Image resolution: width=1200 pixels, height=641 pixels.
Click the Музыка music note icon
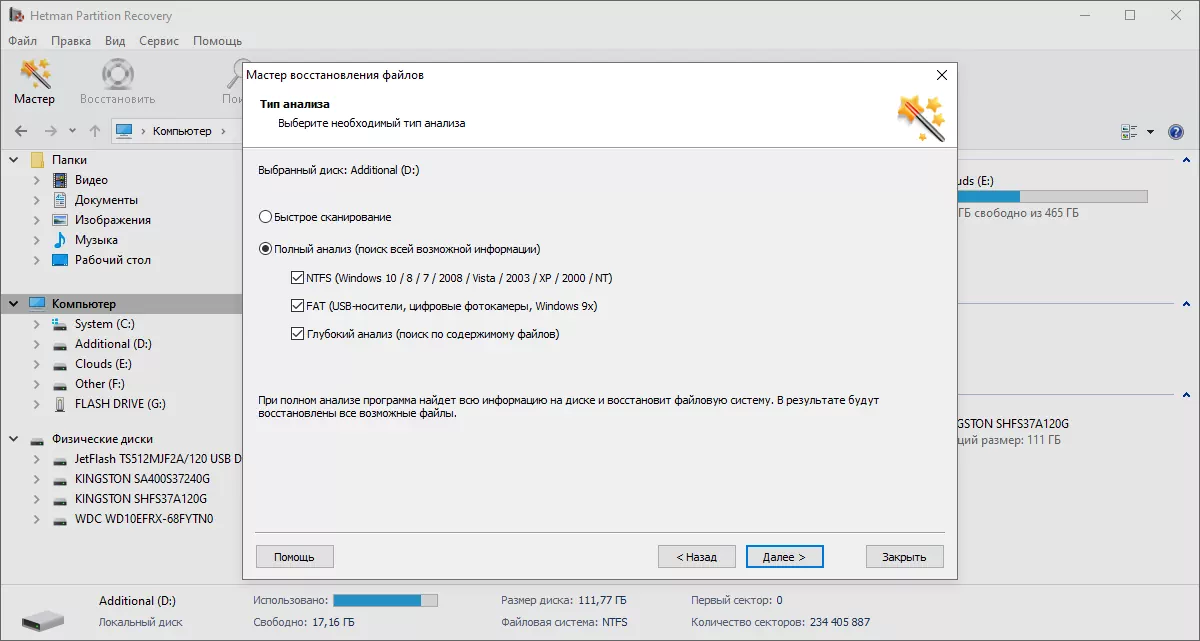[60, 240]
